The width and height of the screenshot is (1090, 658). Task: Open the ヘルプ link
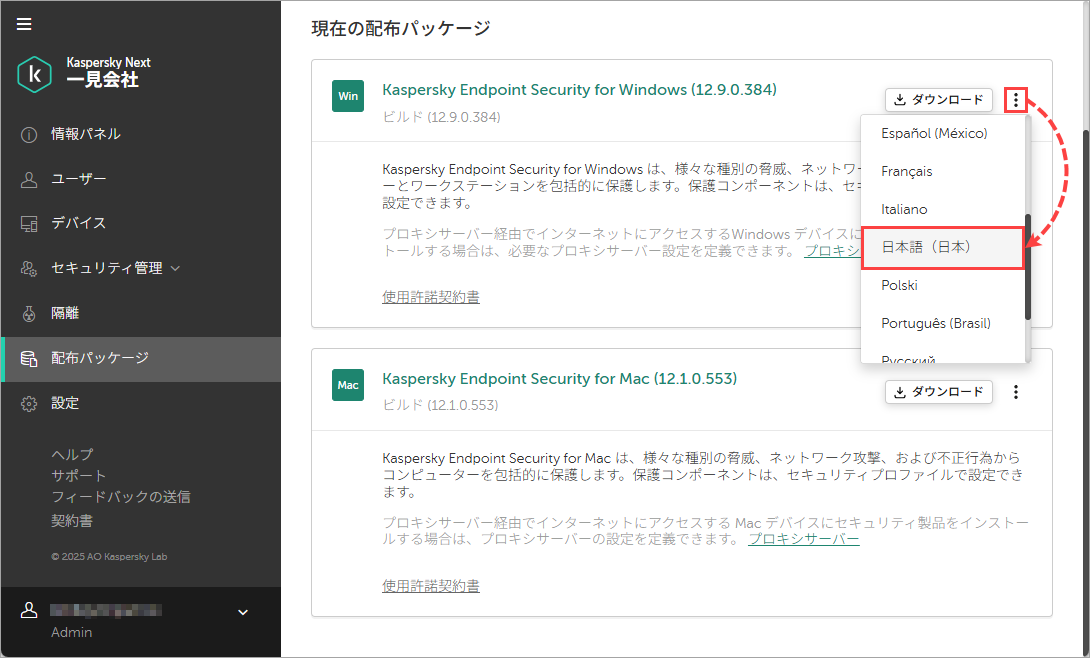tap(72, 454)
